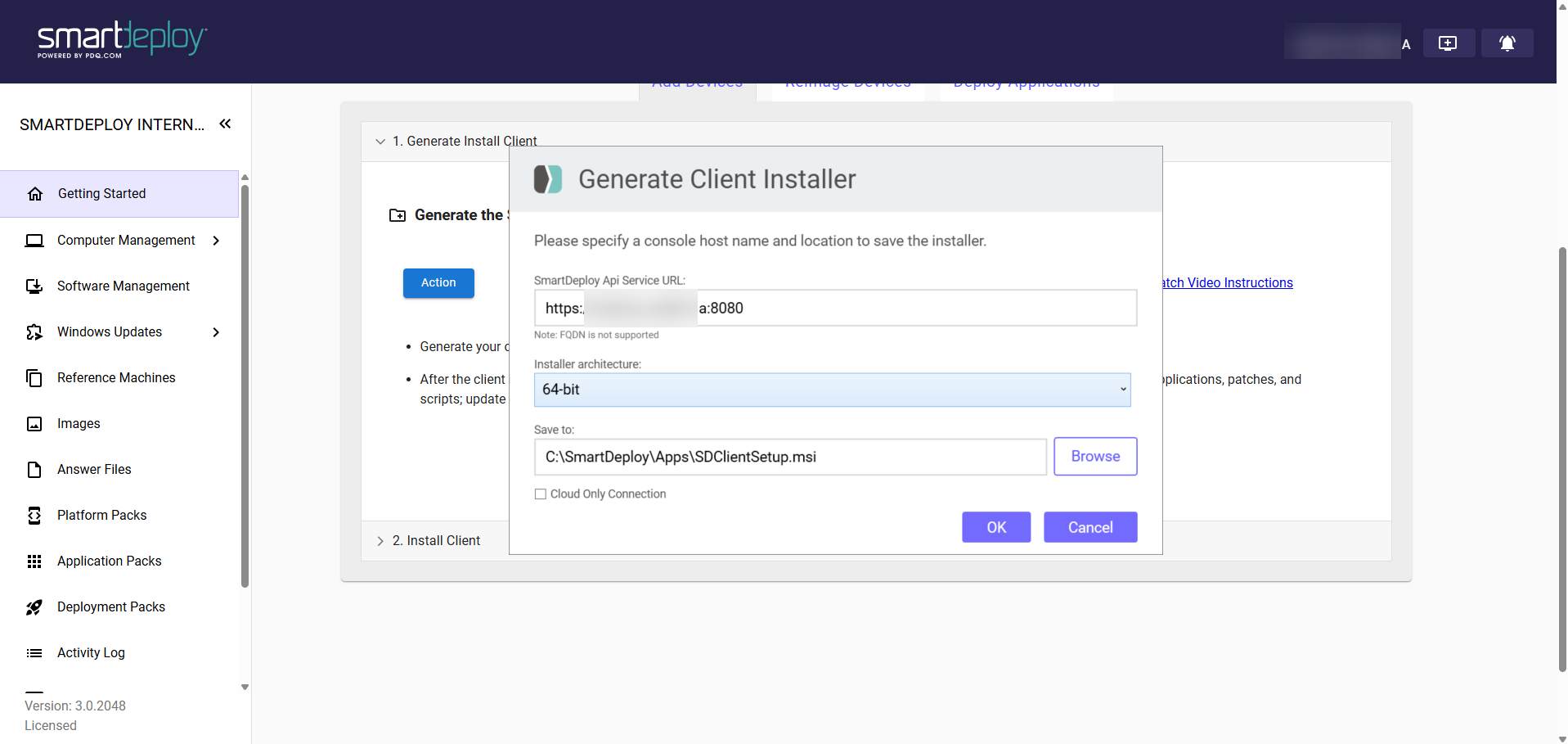The image size is (1568, 744).
Task: Click the Getting Started home icon
Action: (x=35, y=194)
